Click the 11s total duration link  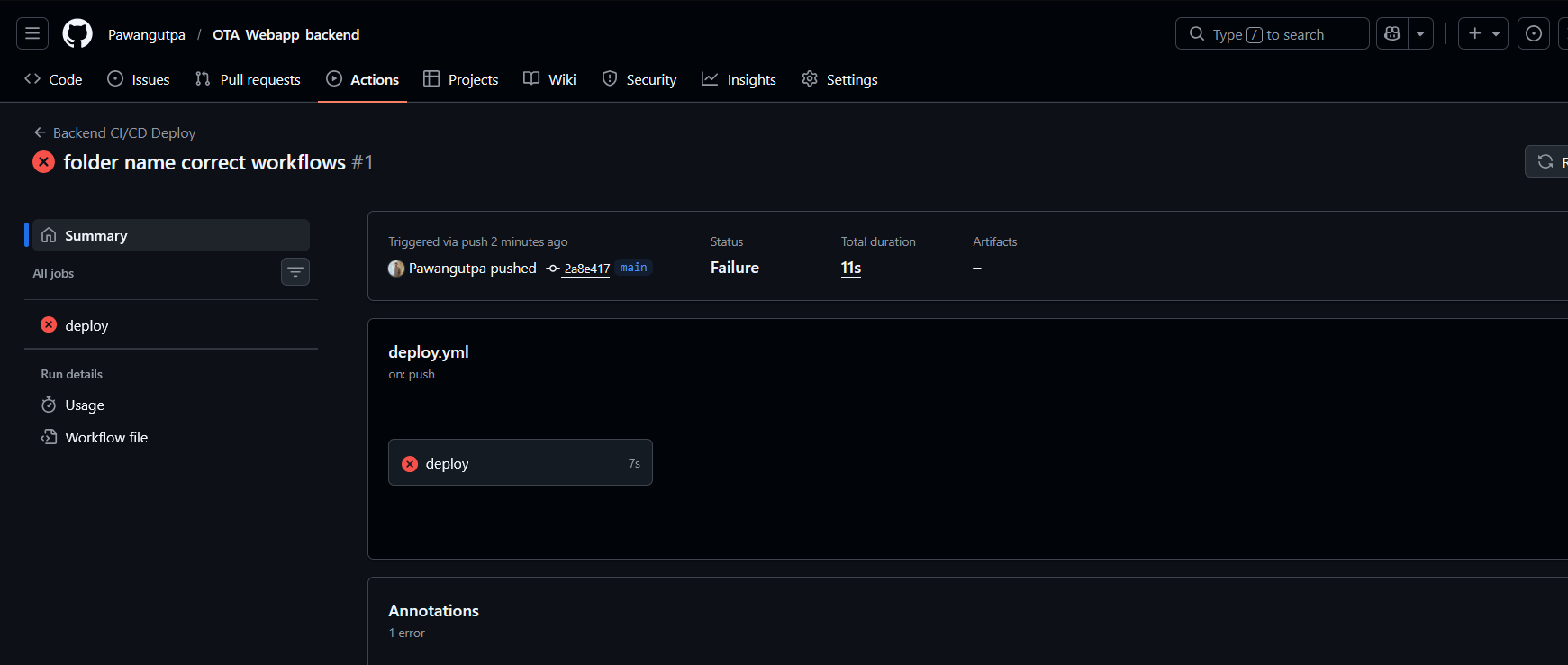851,268
